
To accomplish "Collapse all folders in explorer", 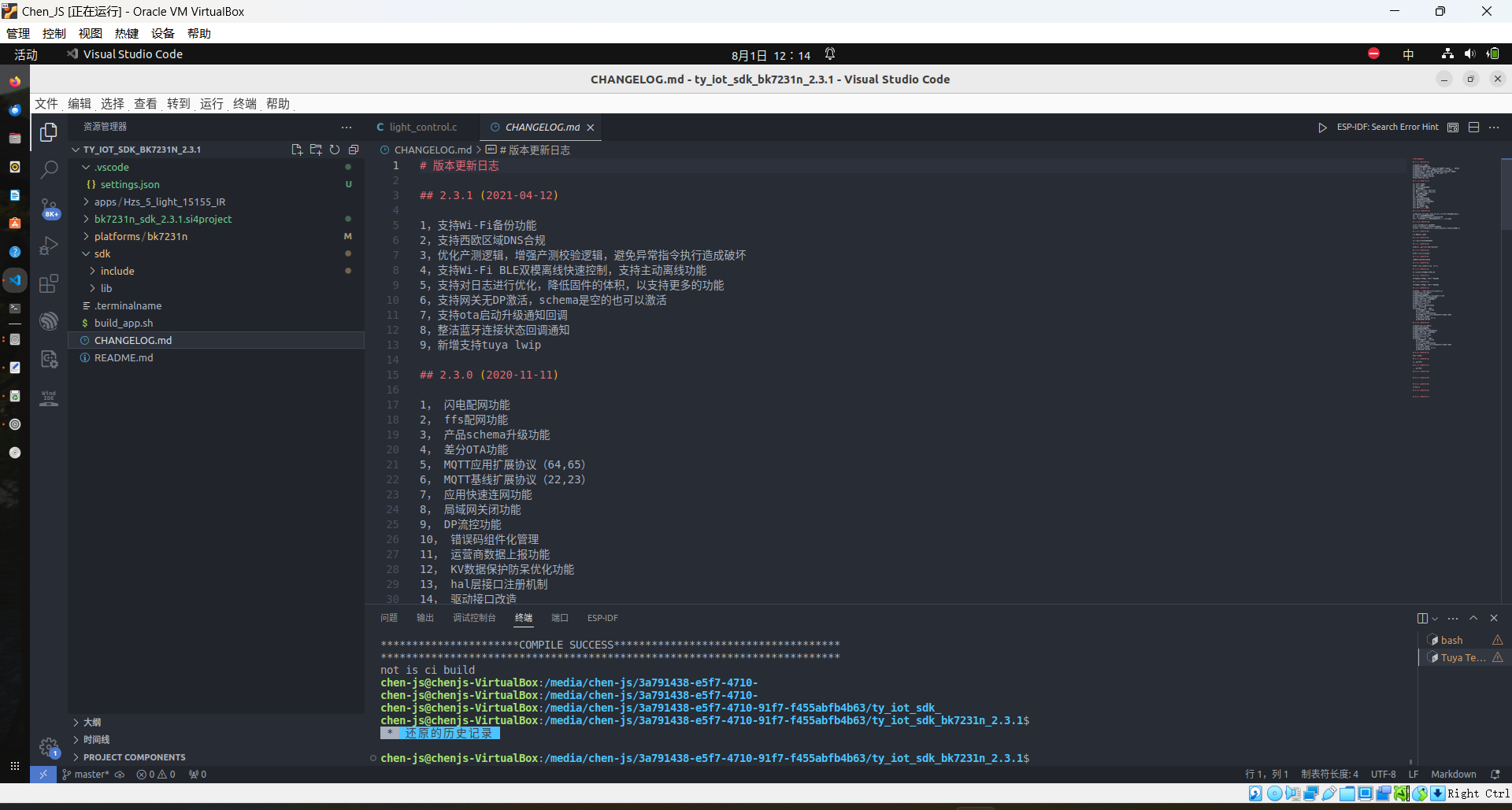I will point(354,150).
